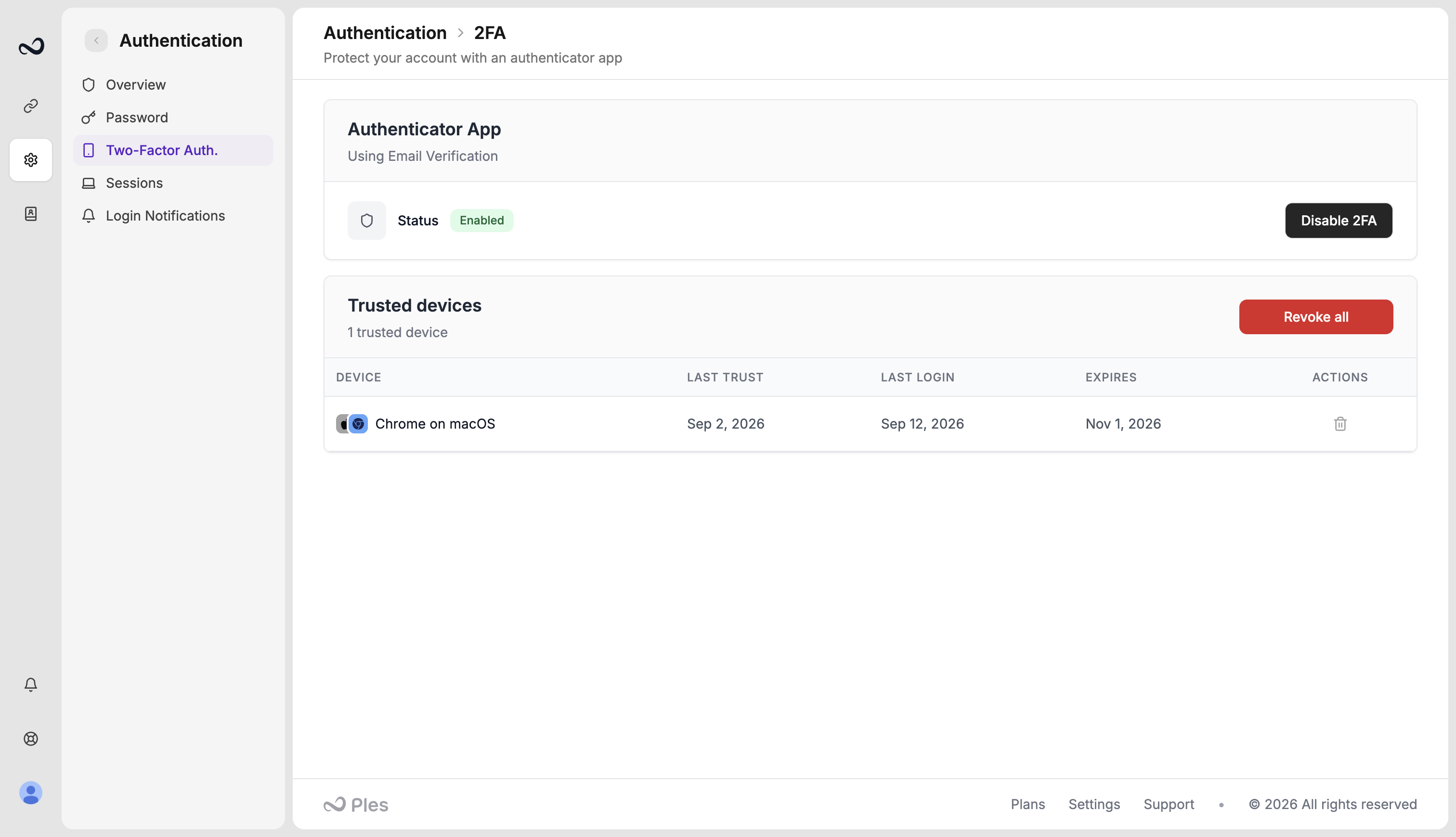Open the contacts badge icon in the rail
1456x837 pixels.
(x=31, y=214)
